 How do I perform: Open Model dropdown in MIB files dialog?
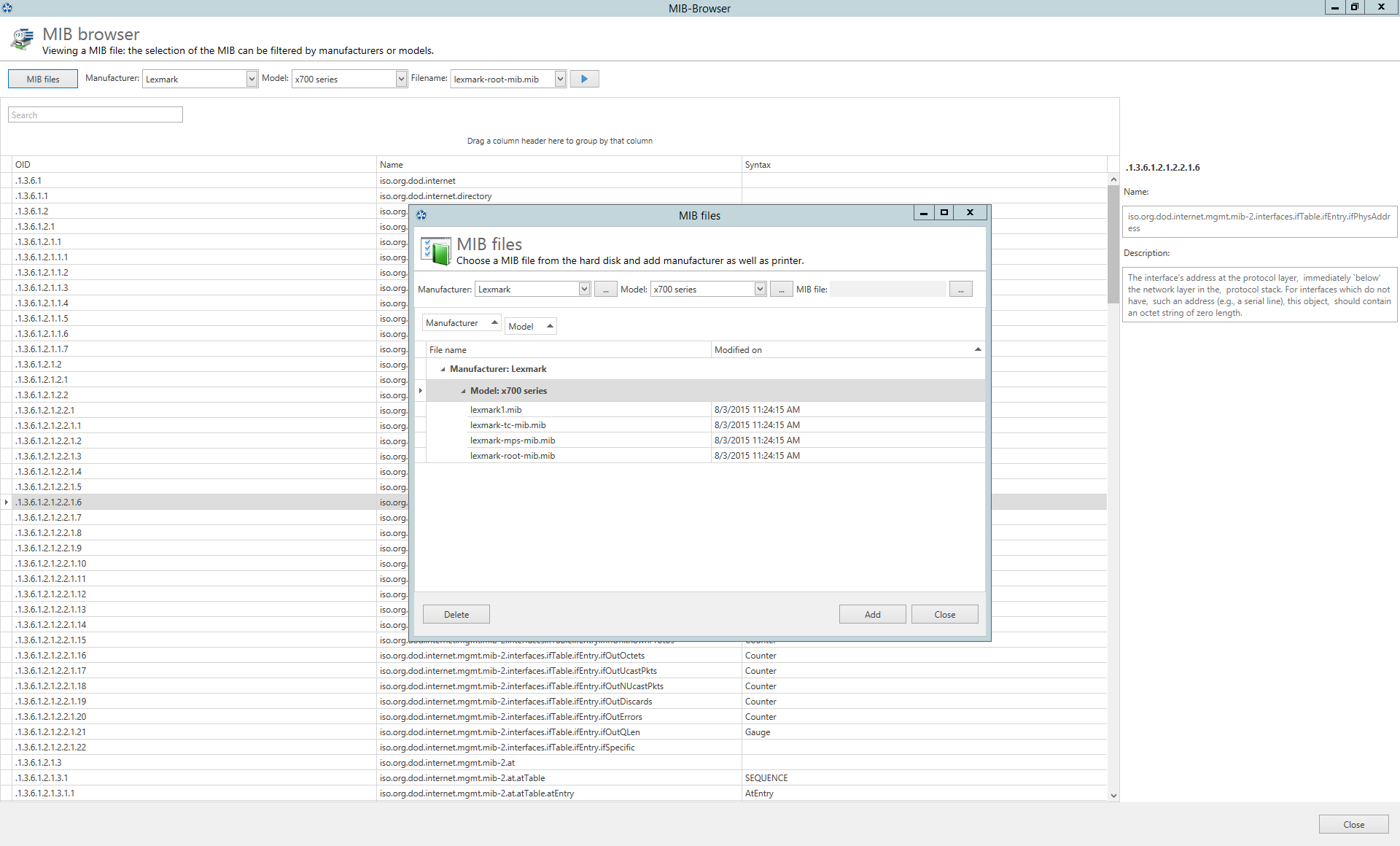coord(760,290)
